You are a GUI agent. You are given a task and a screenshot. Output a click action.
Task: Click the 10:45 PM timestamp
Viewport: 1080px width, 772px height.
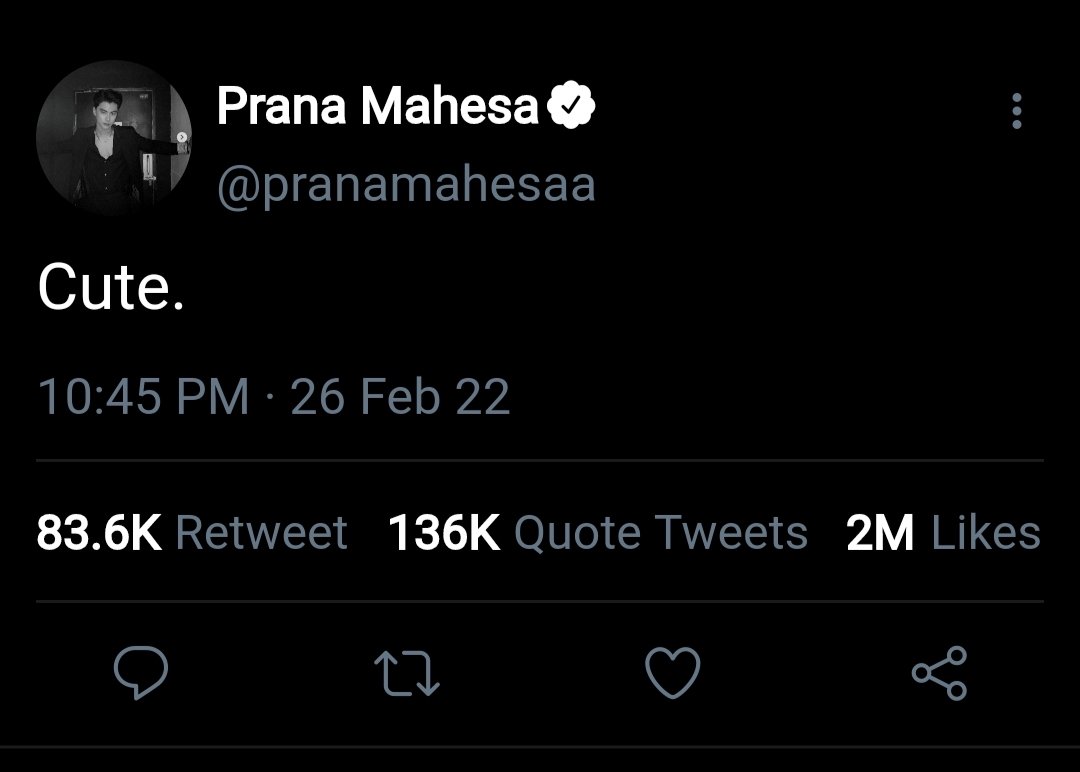click(x=143, y=397)
